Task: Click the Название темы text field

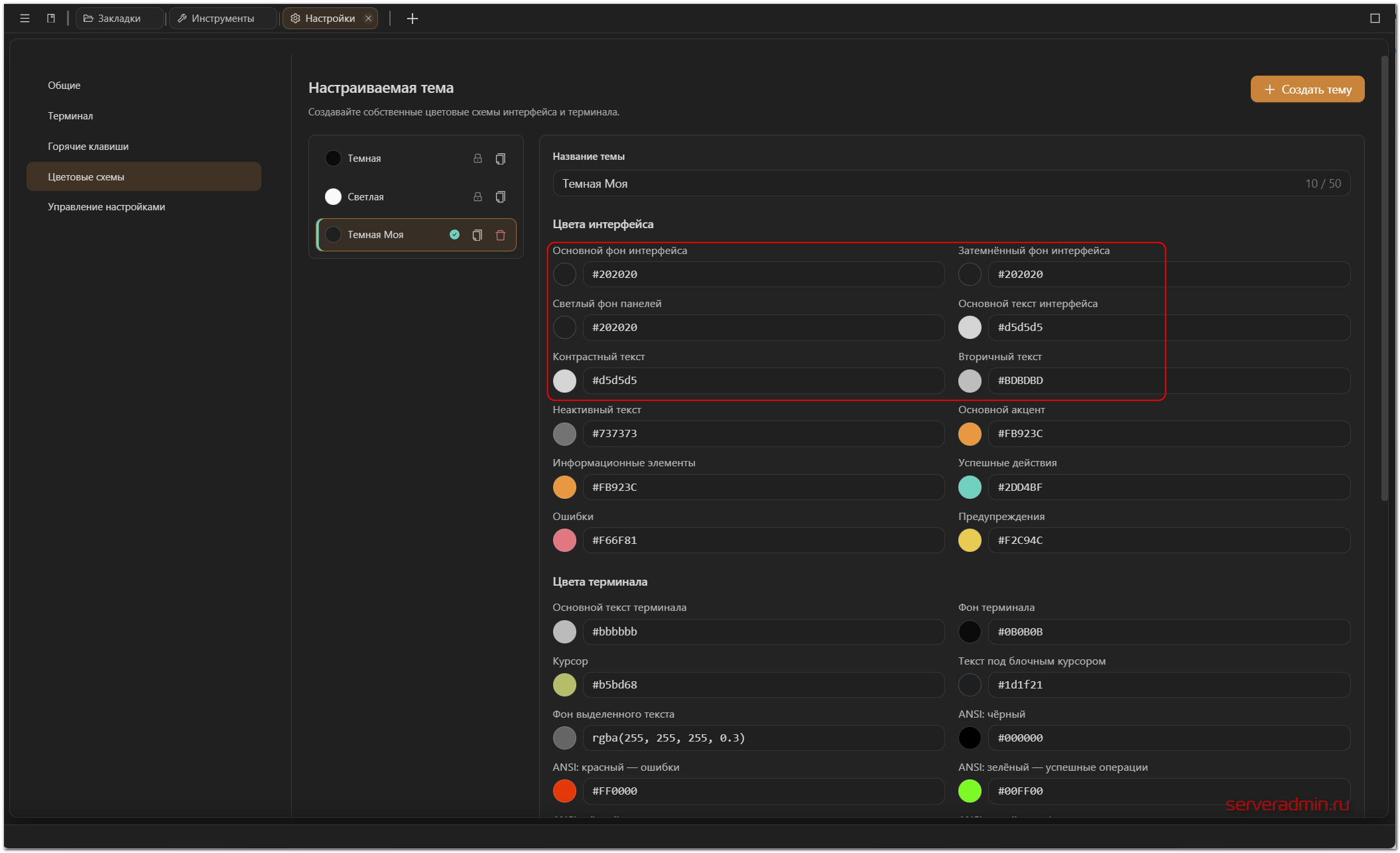Action: tap(951, 184)
